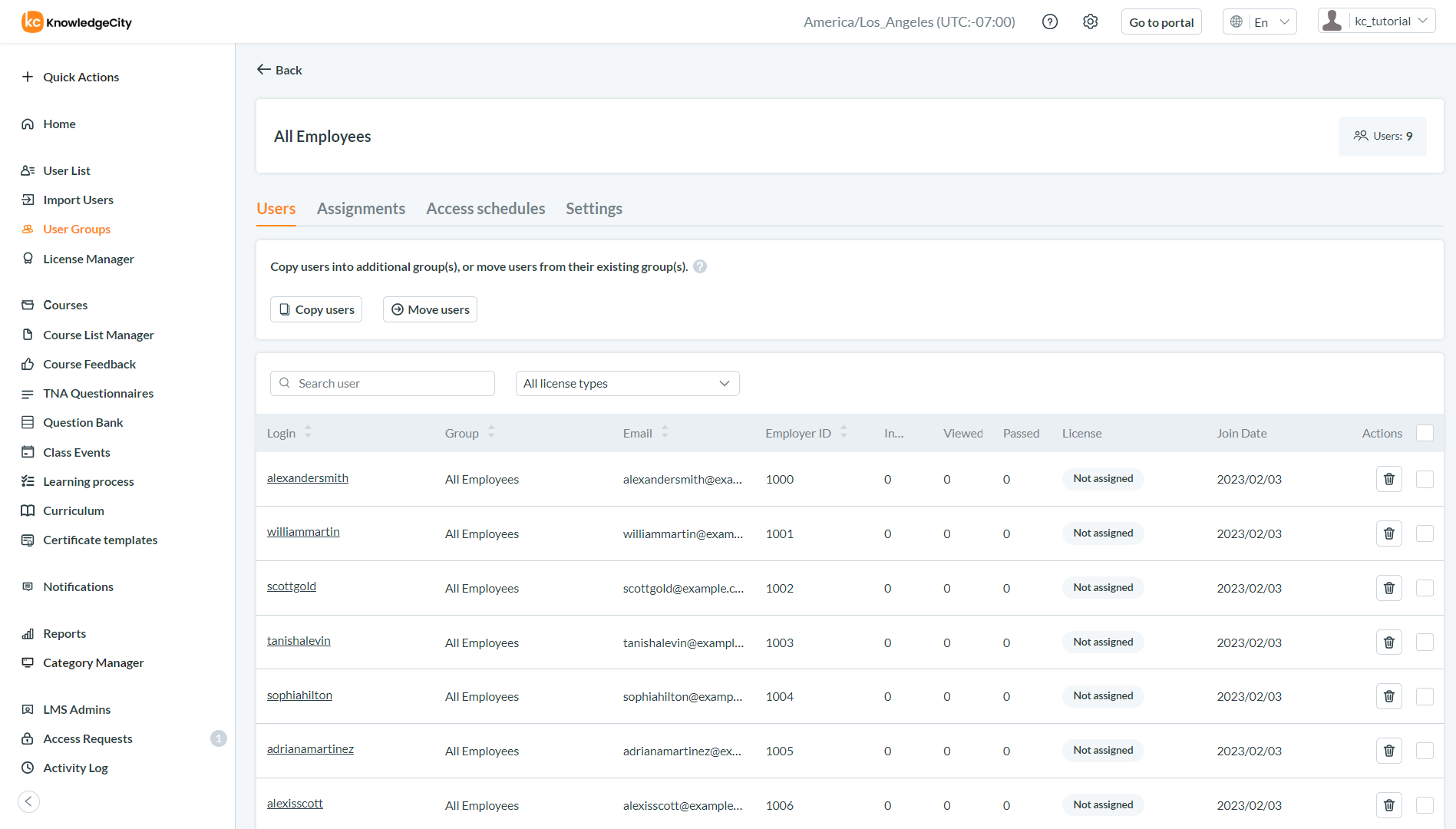Select the checkbox for sophiahilton row
1456x829 pixels.
click(x=1425, y=696)
